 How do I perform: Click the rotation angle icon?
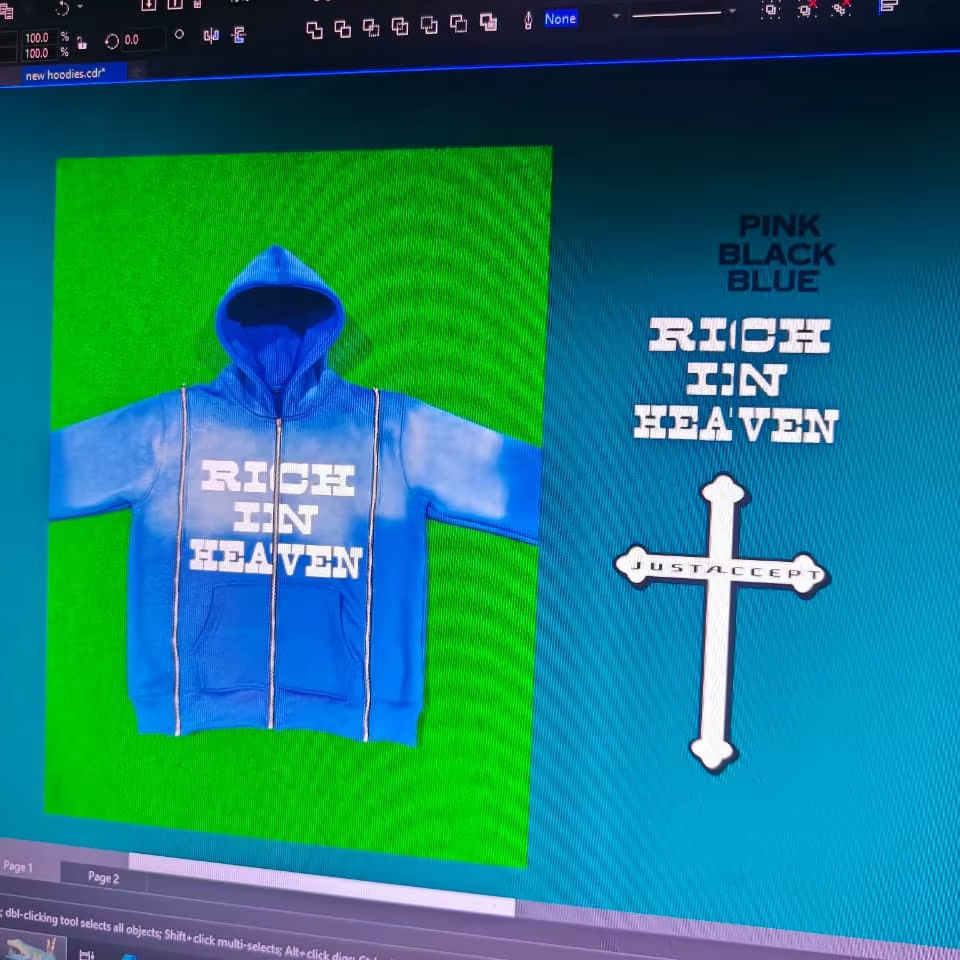click(x=111, y=42)
